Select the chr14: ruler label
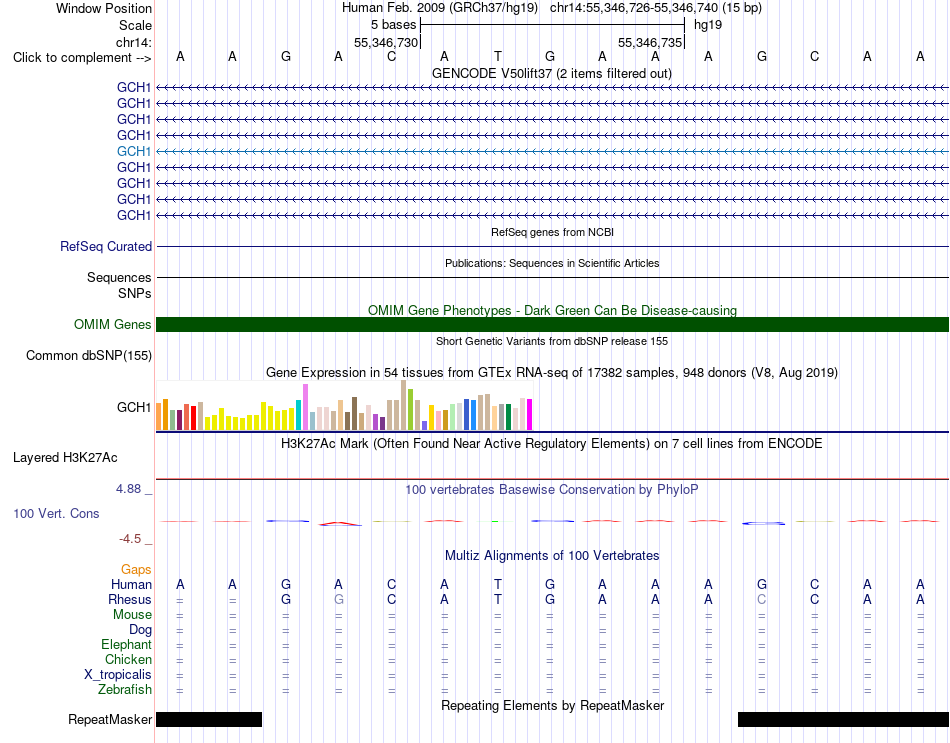The image size is (950, 743). click(133, 42)
